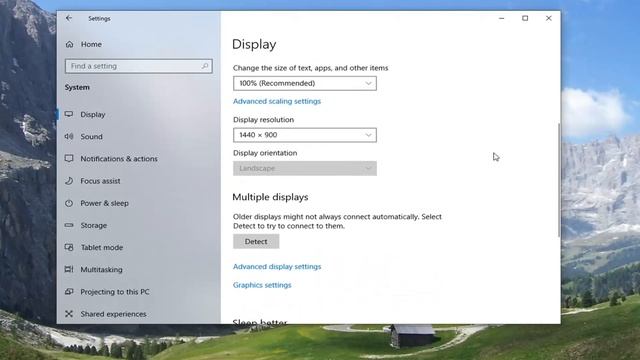This screenshot has height=360, width=640.
Task: Click the Multitasking icon
Action: click(69, 269)
